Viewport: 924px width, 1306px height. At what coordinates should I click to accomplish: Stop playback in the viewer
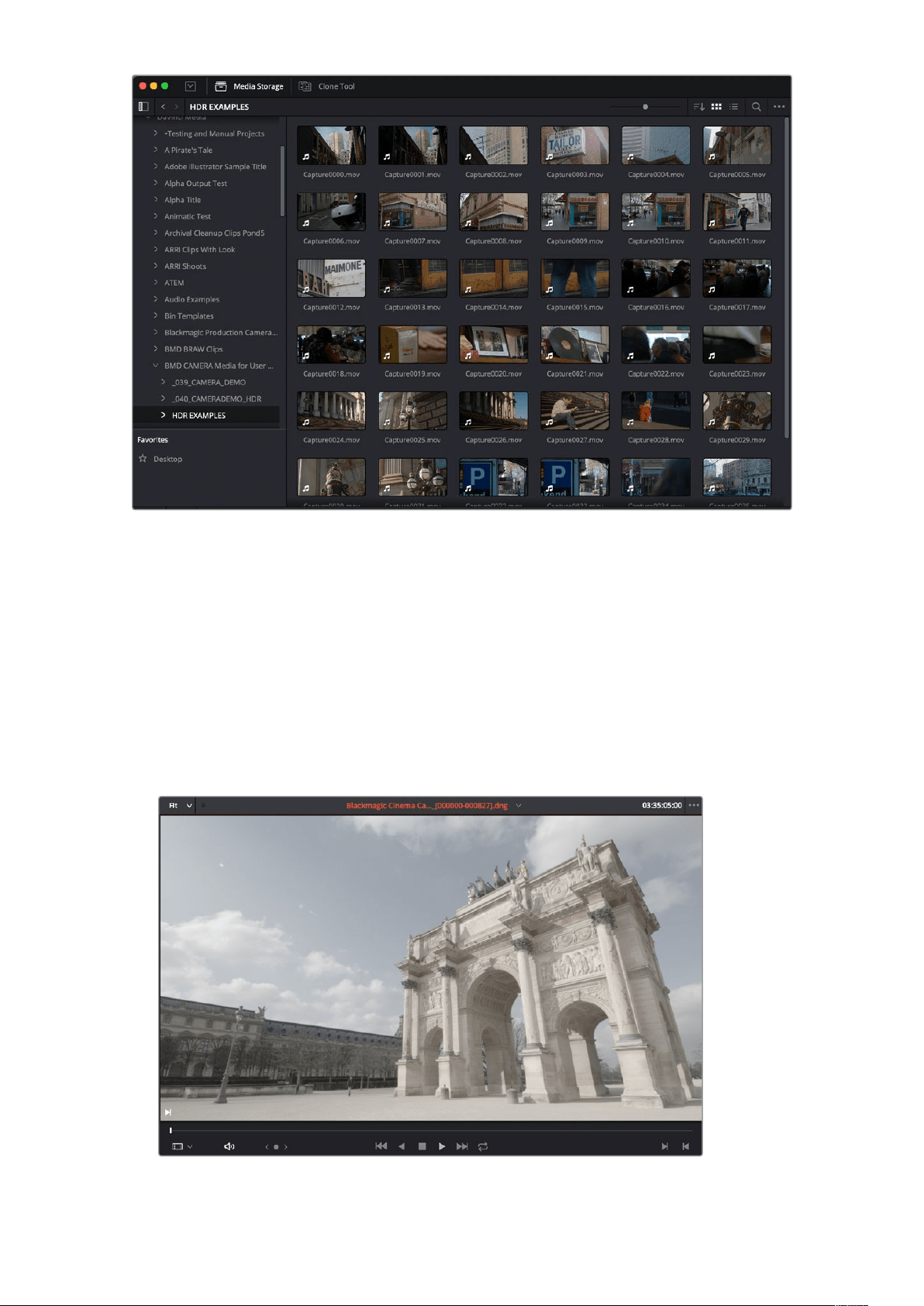pyautogui.click(x=422, y=1146)
